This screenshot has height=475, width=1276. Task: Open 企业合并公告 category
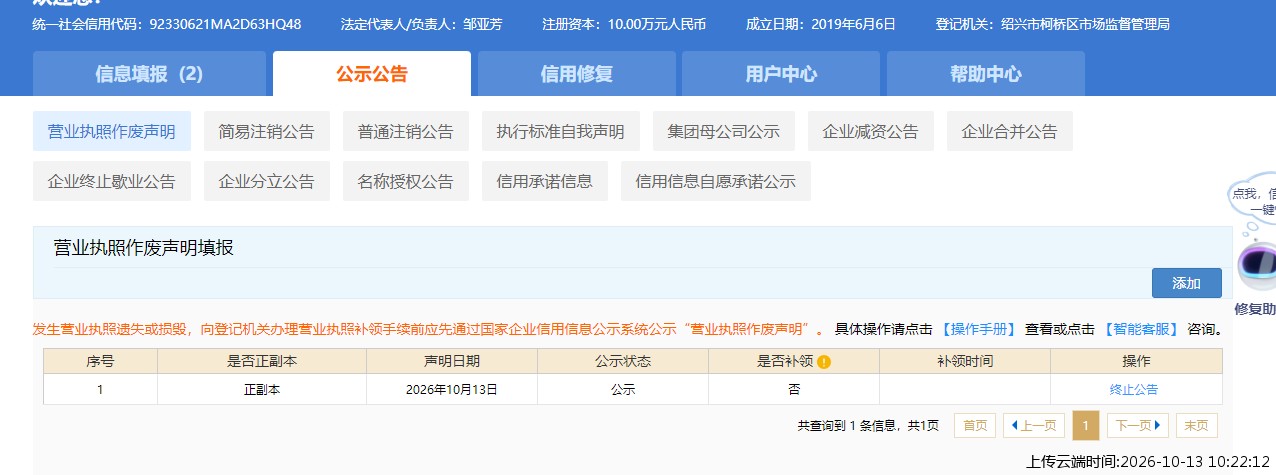pyautogui.click(x=1009, y=131)
